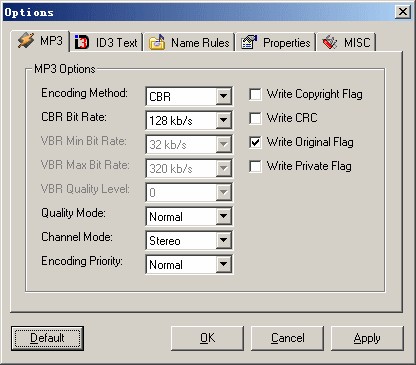
Task: Uncheck Write Original Flag checkbox
Action: click(x=255, y=142)
